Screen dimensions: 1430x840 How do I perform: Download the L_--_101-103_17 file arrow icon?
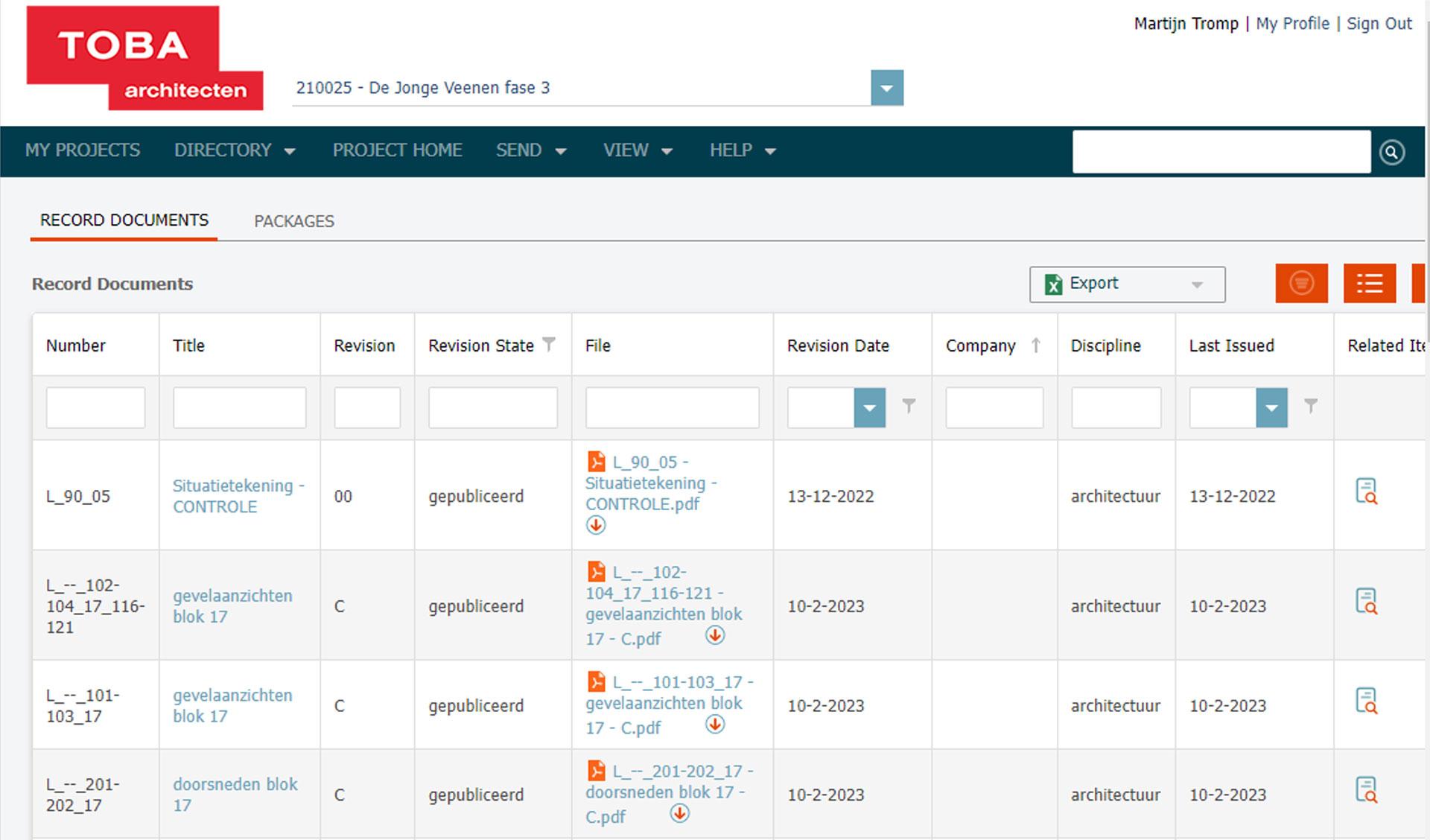coord(715,725)
